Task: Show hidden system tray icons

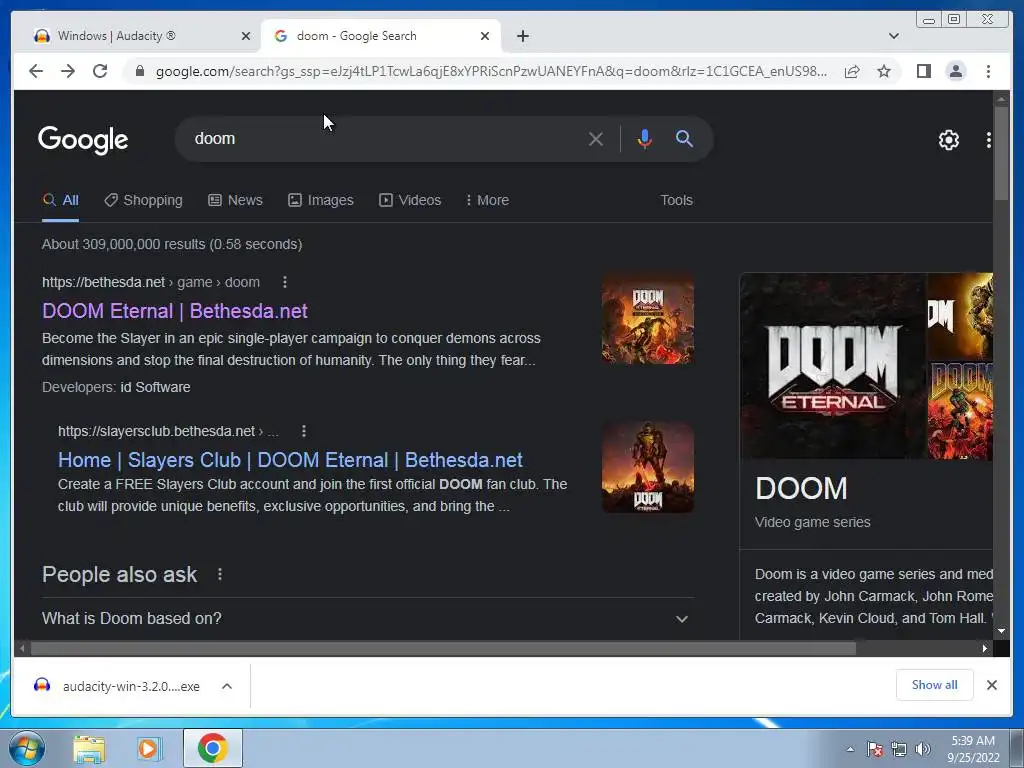Action: [x=850, y=749]
